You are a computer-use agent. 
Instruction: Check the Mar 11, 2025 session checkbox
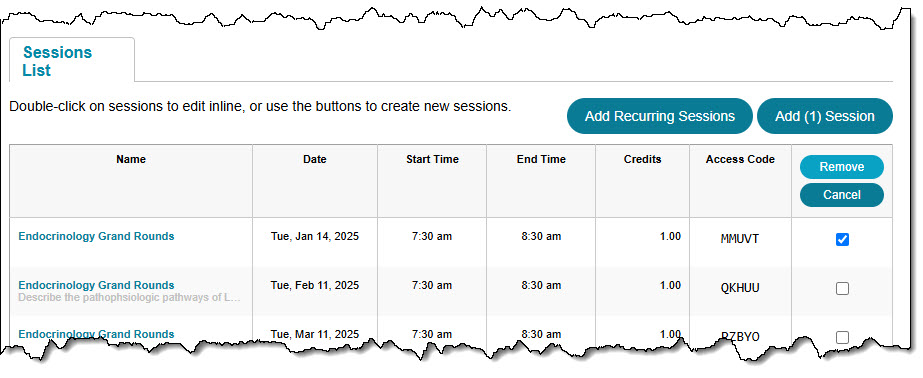(x=842, y=337)
